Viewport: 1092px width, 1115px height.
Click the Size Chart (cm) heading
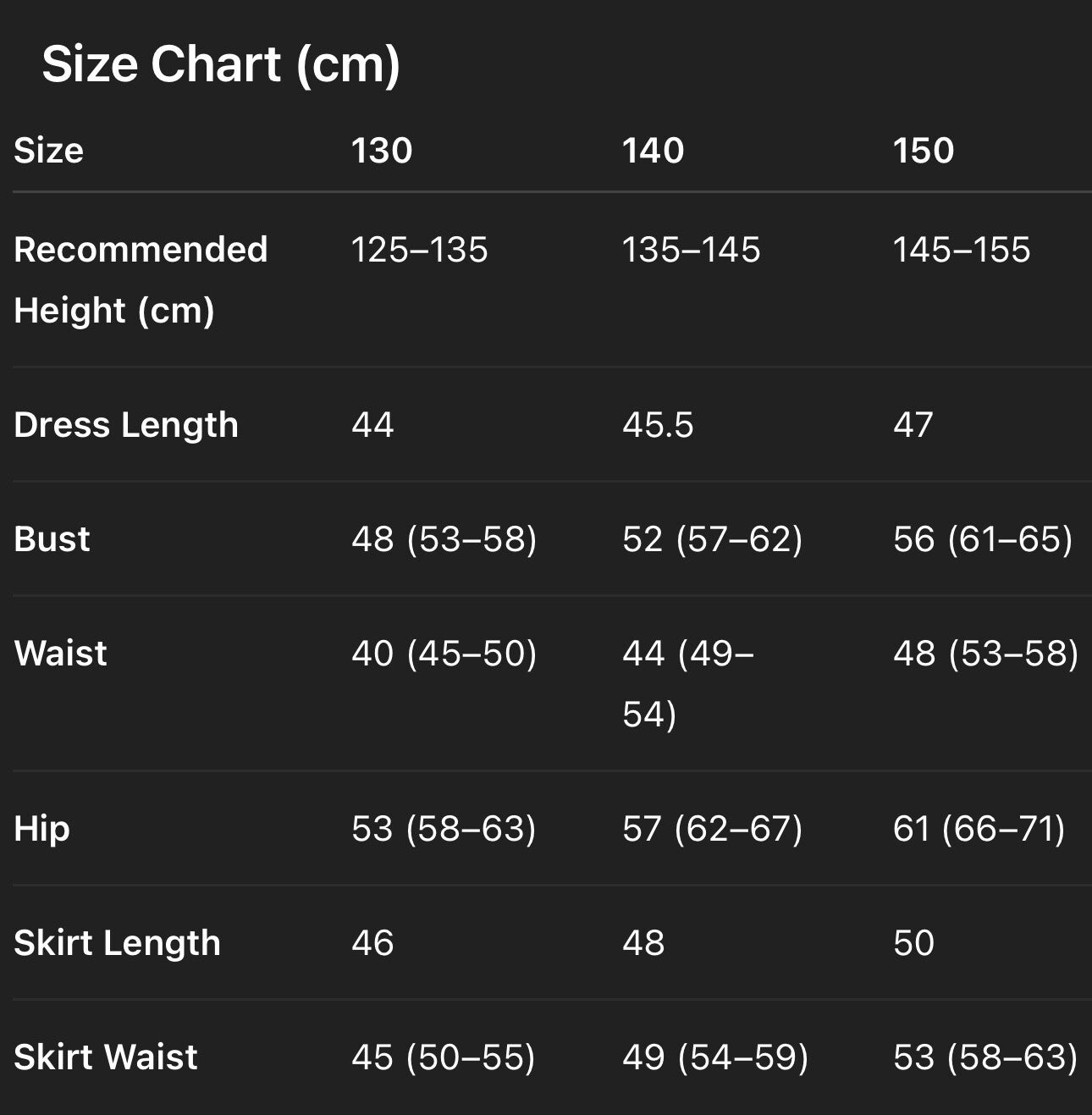[220, 64]
